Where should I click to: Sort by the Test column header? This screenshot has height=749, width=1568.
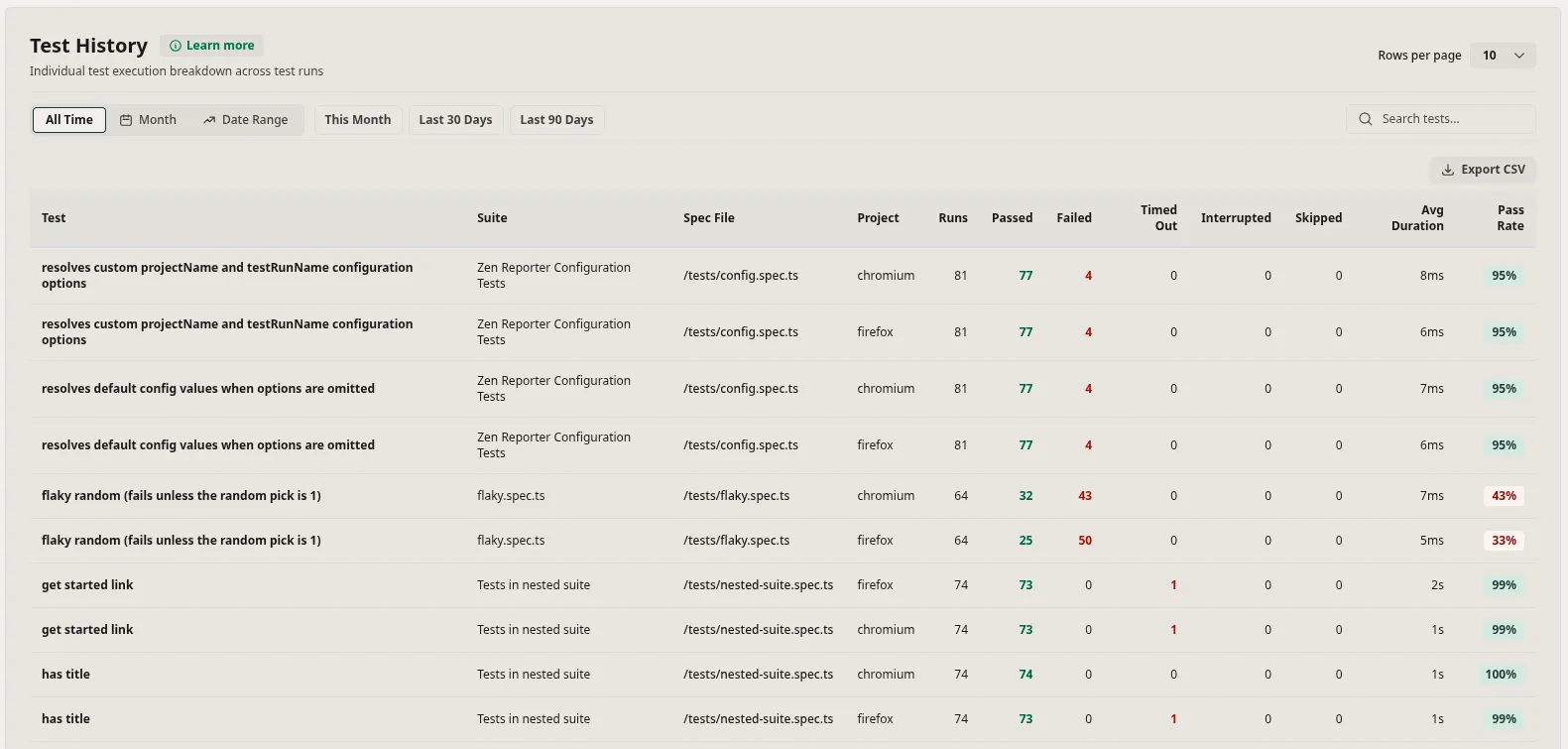click(54, 218)
